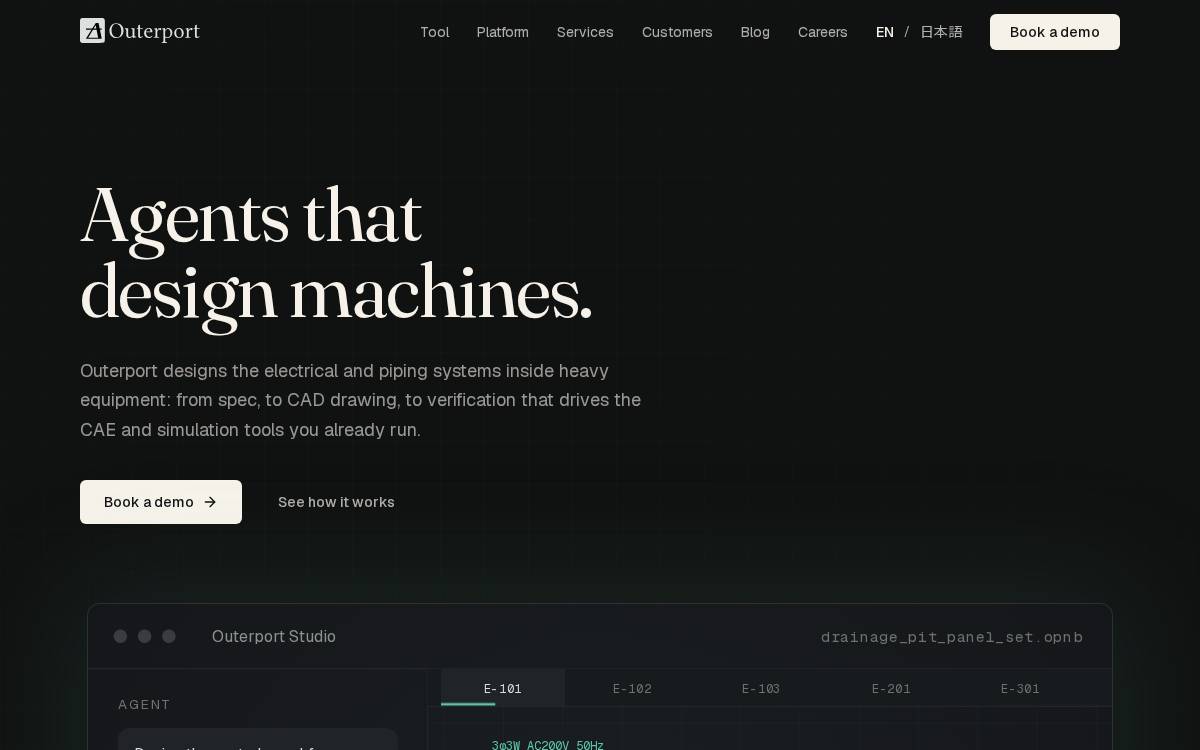Switch to the E-102 tab
1200x750 pixels.
(632, 688)
